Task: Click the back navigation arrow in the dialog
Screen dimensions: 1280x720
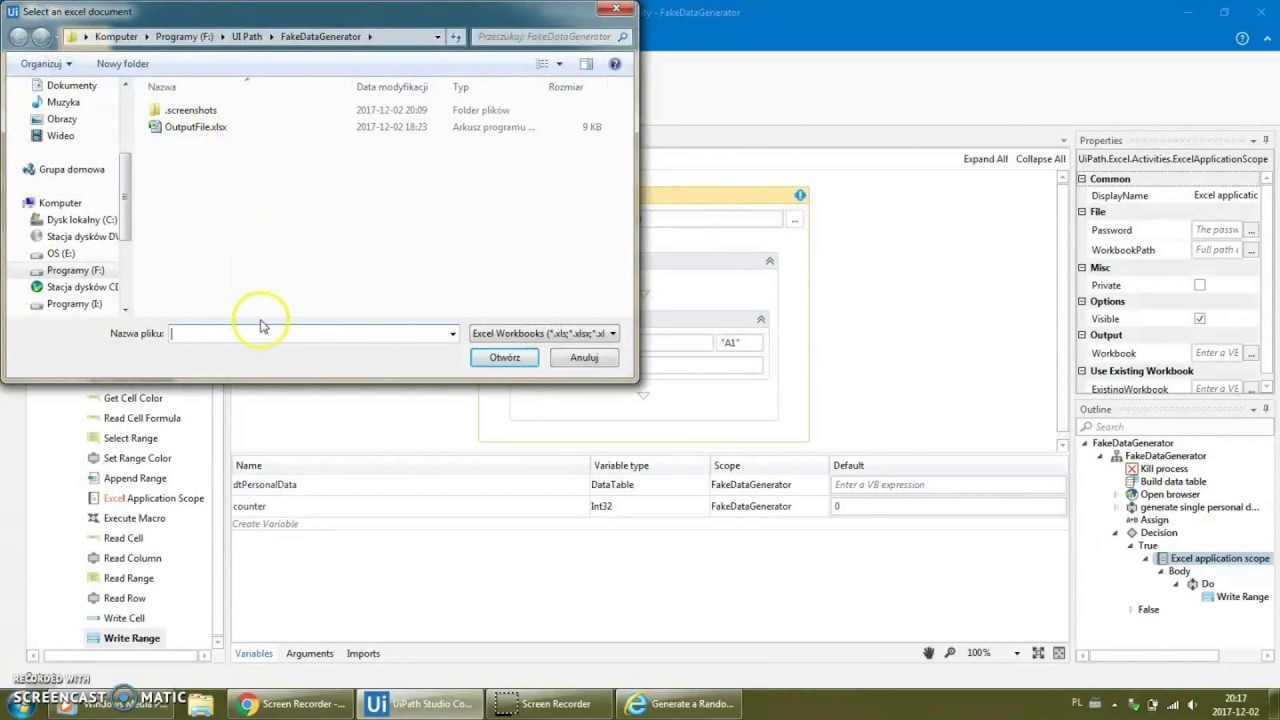Action: pyautogui.click(x=18, y=37)
